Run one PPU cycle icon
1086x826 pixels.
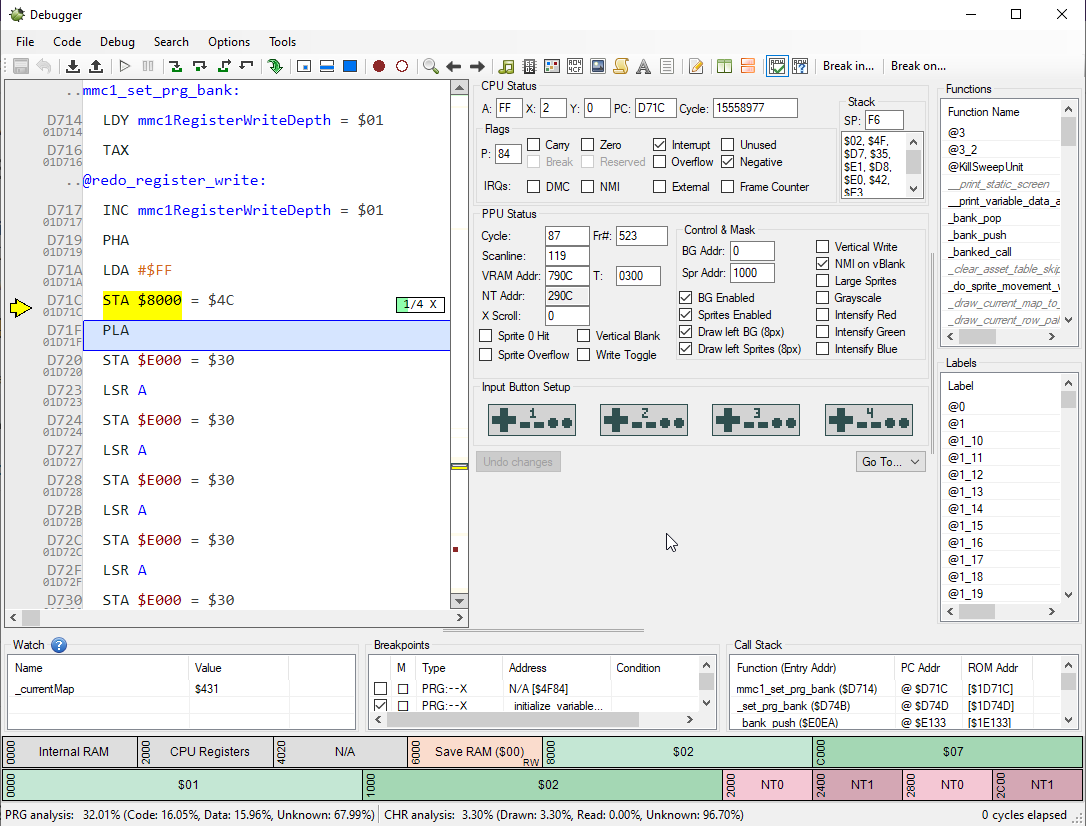(x=303, y=66)
